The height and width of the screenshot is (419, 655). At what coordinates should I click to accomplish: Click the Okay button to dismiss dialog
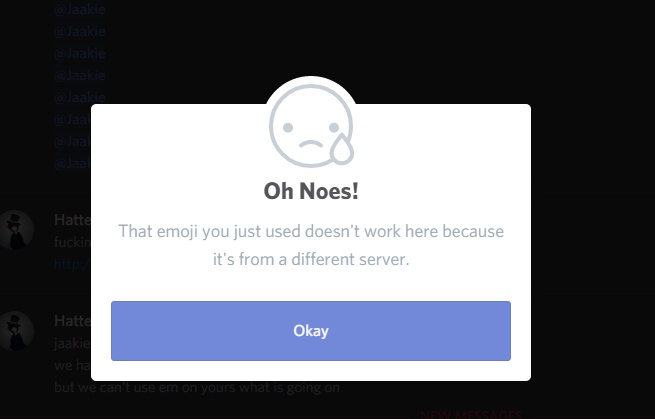pyautogui.click(x=310, y=330)
